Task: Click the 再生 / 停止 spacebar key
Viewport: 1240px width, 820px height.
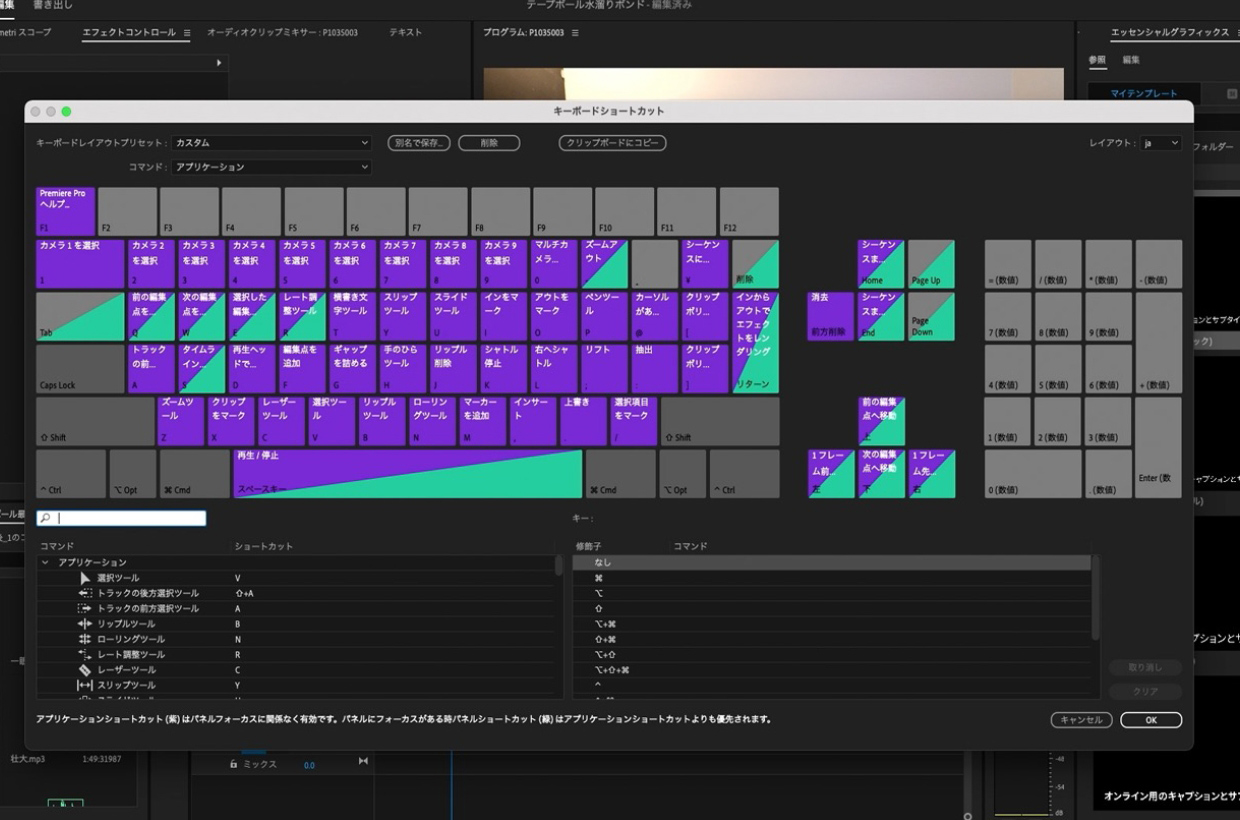Action: [408, 473]
